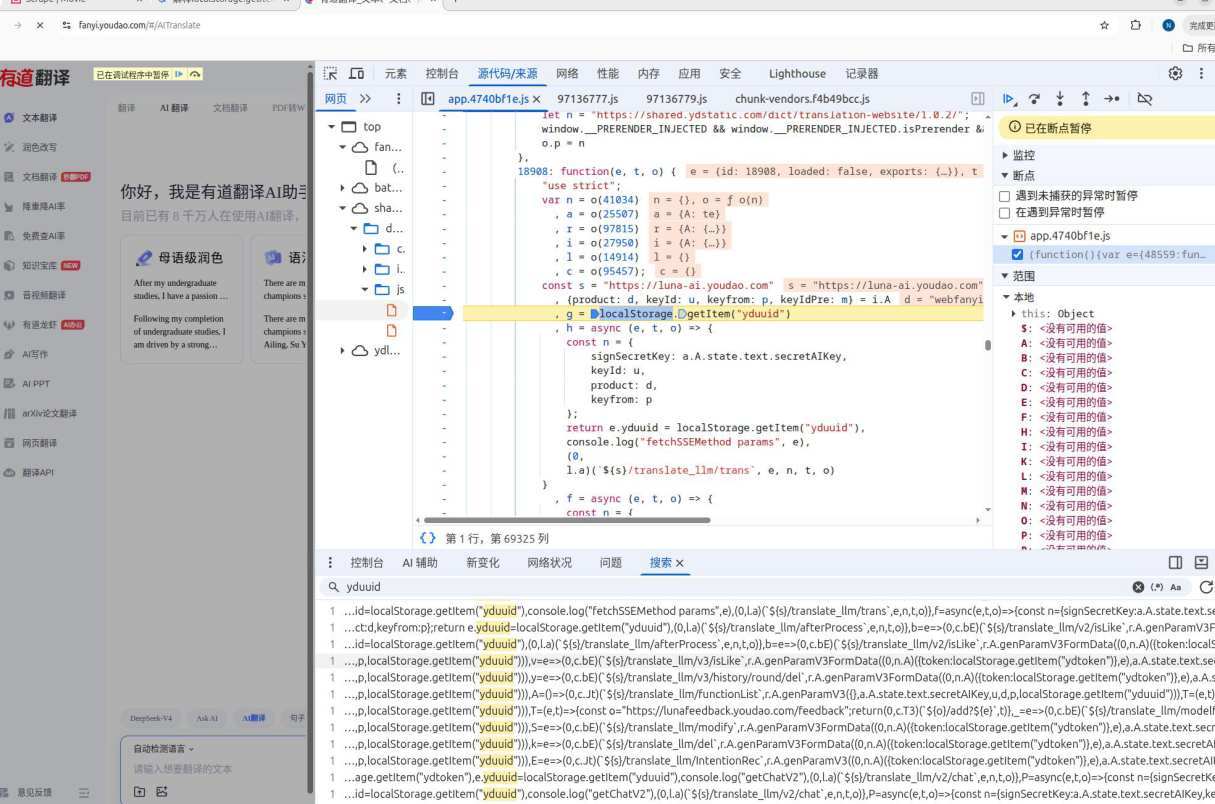The width and height of the screenshot is (1215, 804).
Task: Click the step into function icon
Action: [1060, 99]
